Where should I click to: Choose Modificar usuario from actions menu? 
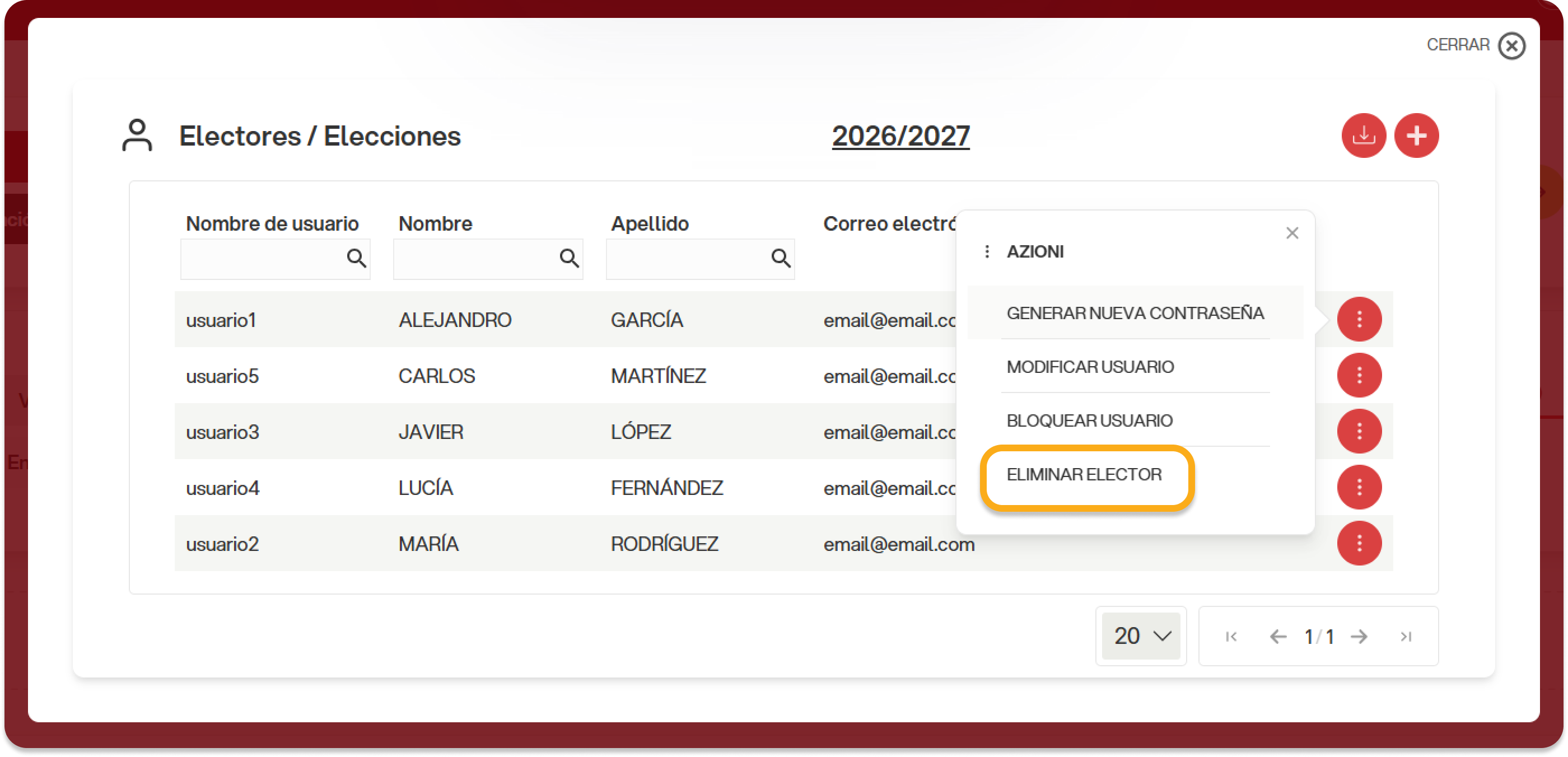[1090, 366]
